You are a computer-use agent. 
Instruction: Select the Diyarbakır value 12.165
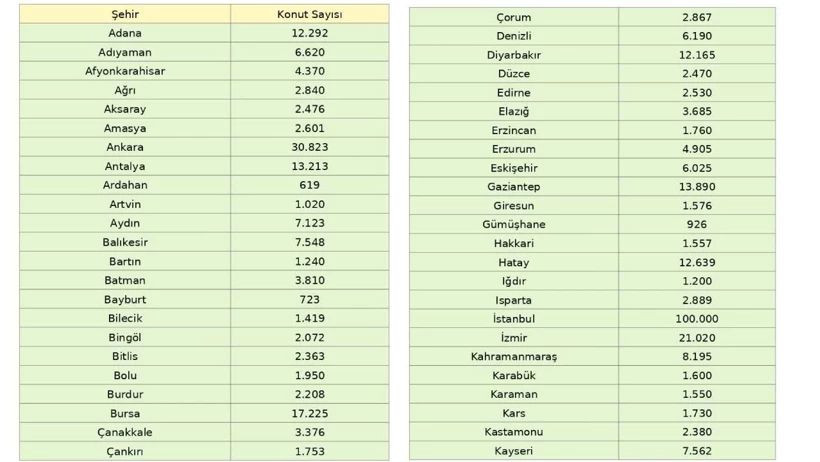coord(696,55)
